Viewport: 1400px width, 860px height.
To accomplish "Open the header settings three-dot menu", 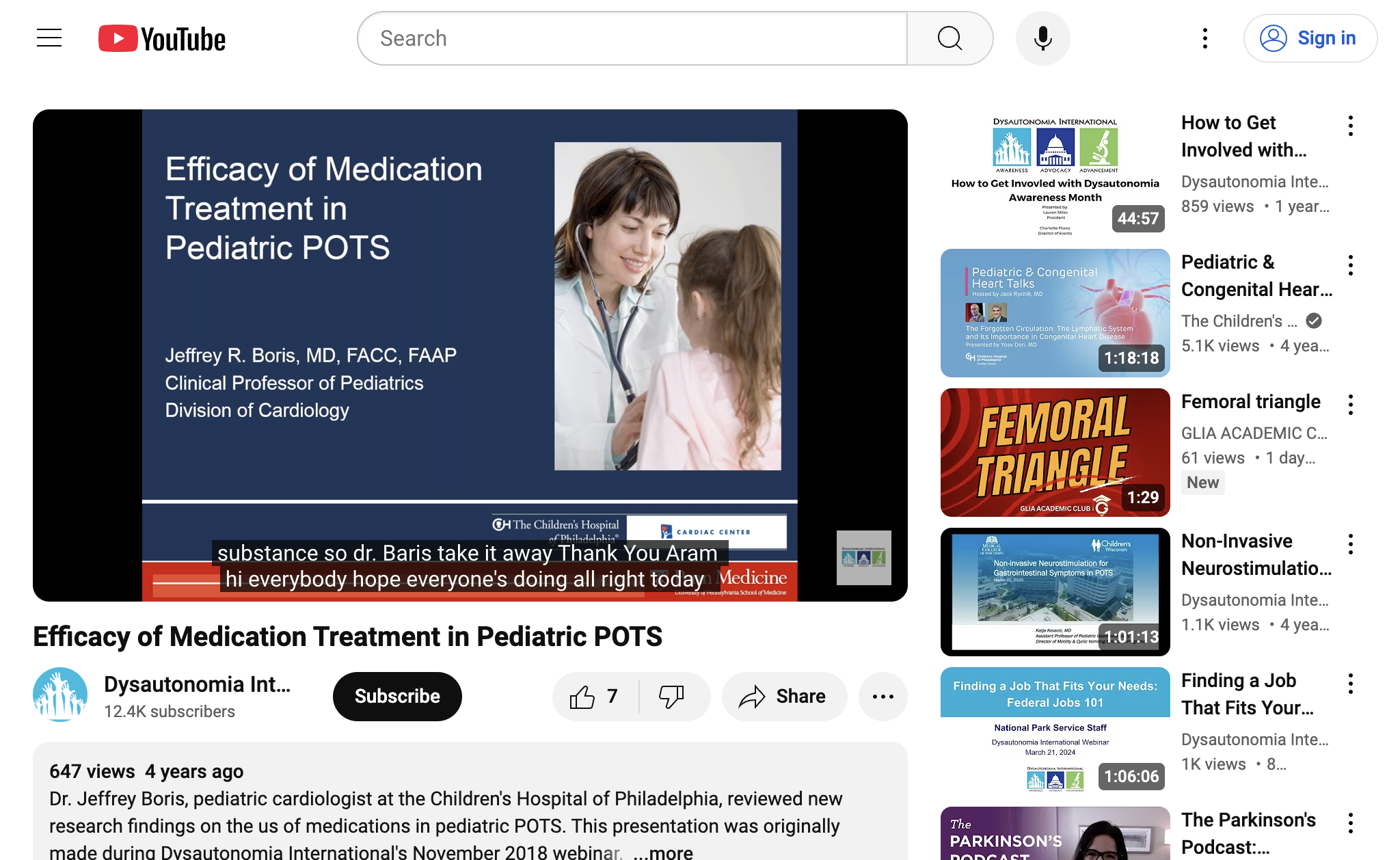I will 1205,38.
